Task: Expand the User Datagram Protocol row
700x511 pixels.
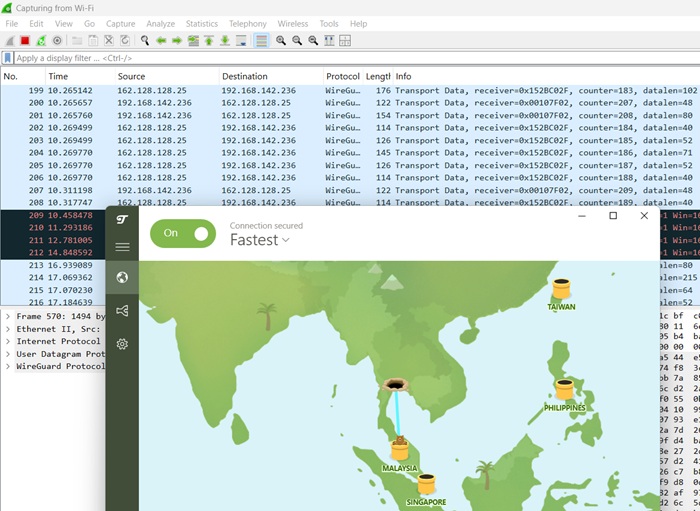Action: pos(8,353)
